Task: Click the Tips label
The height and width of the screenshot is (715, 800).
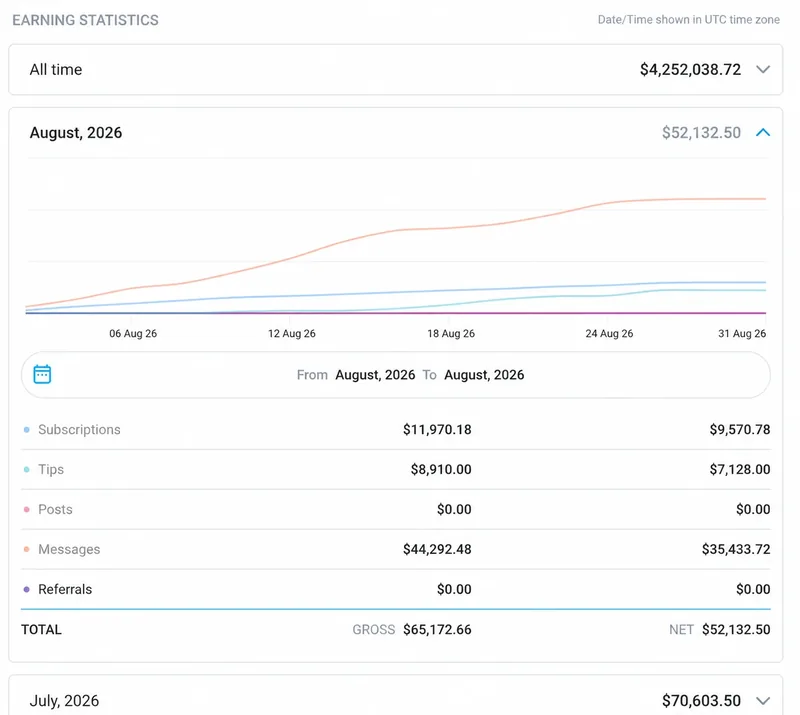Action: pos(51,470)
